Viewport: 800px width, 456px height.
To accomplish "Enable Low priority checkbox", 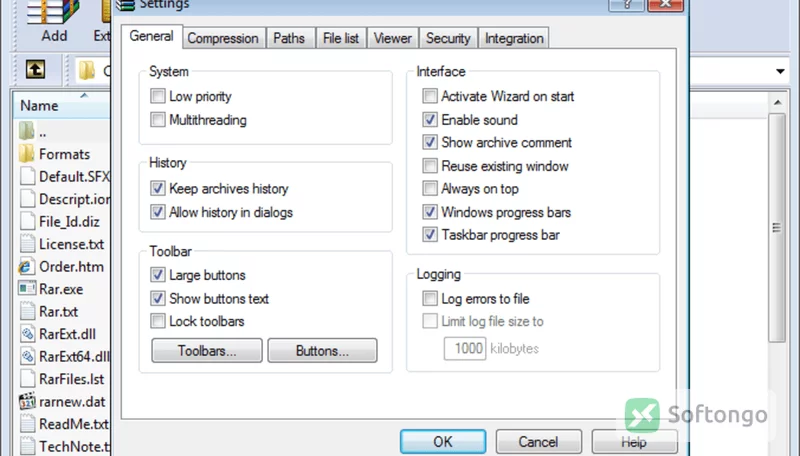I will click(158, 96).
